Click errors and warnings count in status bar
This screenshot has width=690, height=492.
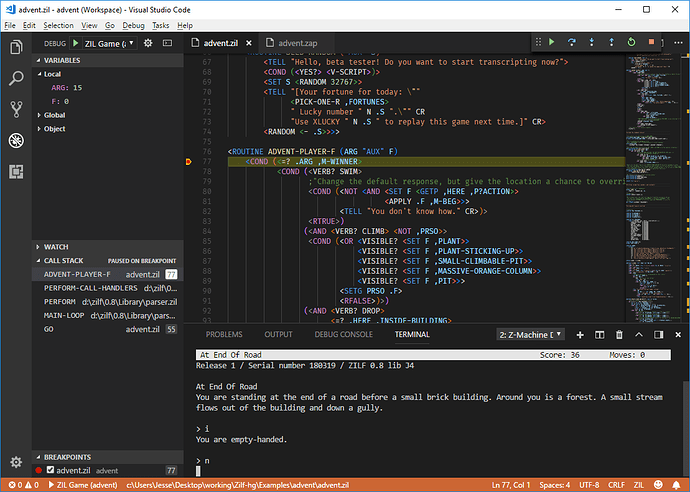[23, 485]
